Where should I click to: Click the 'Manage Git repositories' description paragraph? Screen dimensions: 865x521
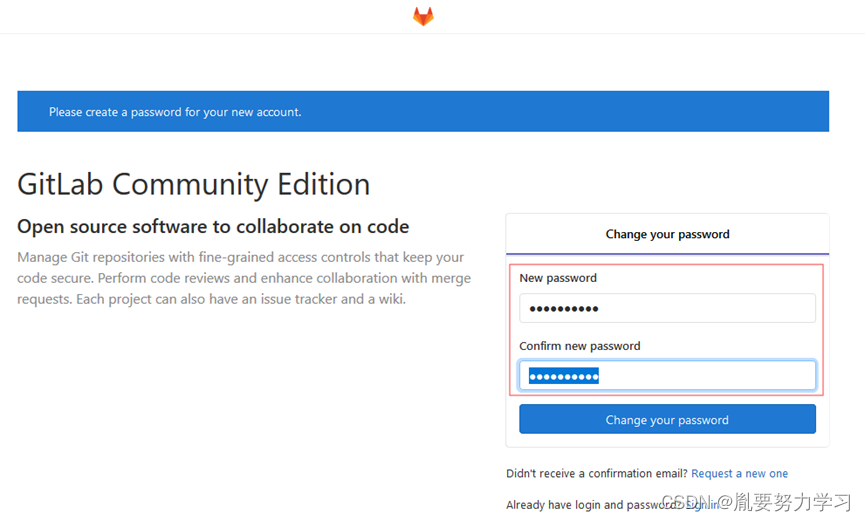(x=244, y=278)
